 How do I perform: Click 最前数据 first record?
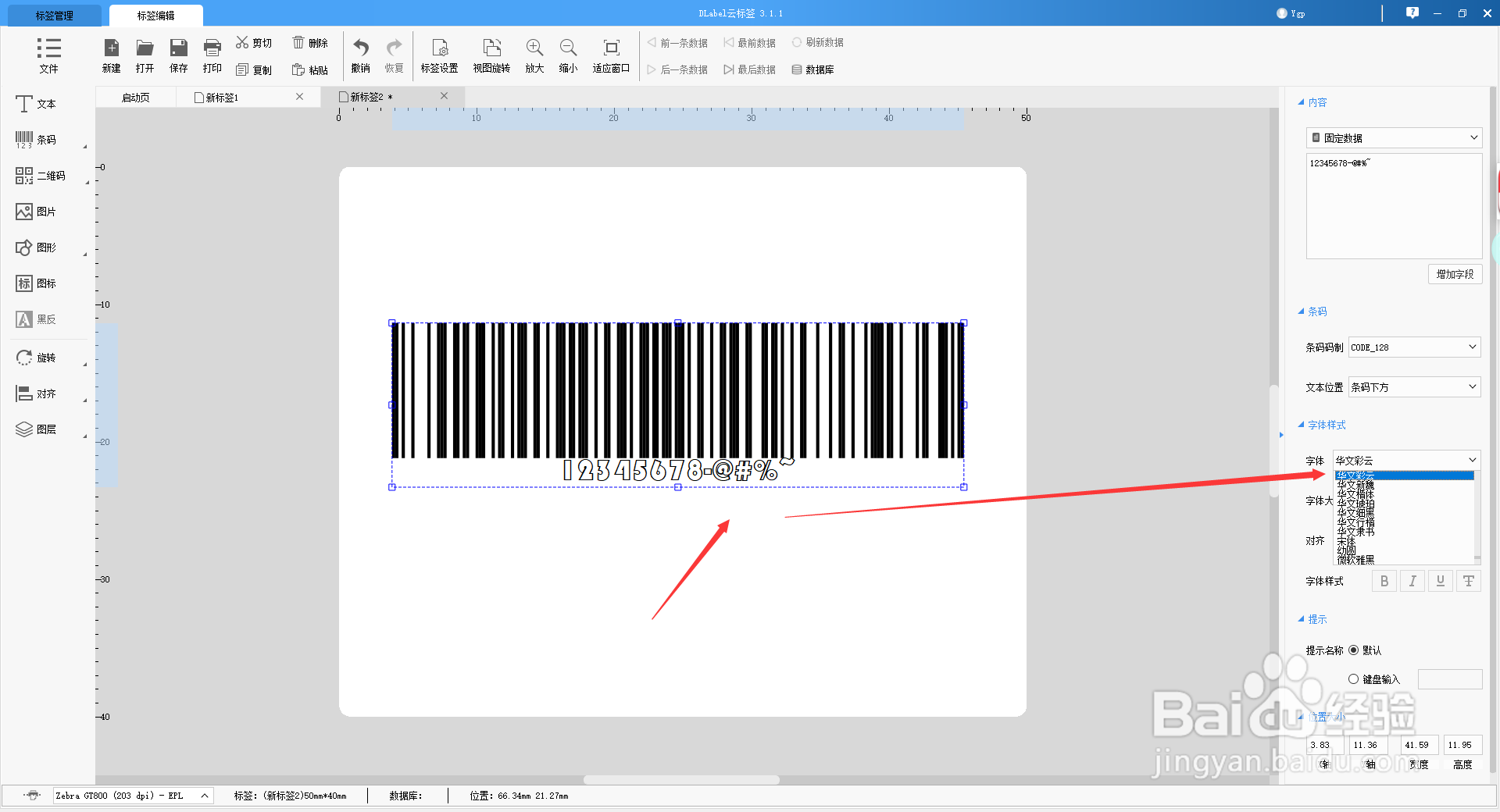749,43
